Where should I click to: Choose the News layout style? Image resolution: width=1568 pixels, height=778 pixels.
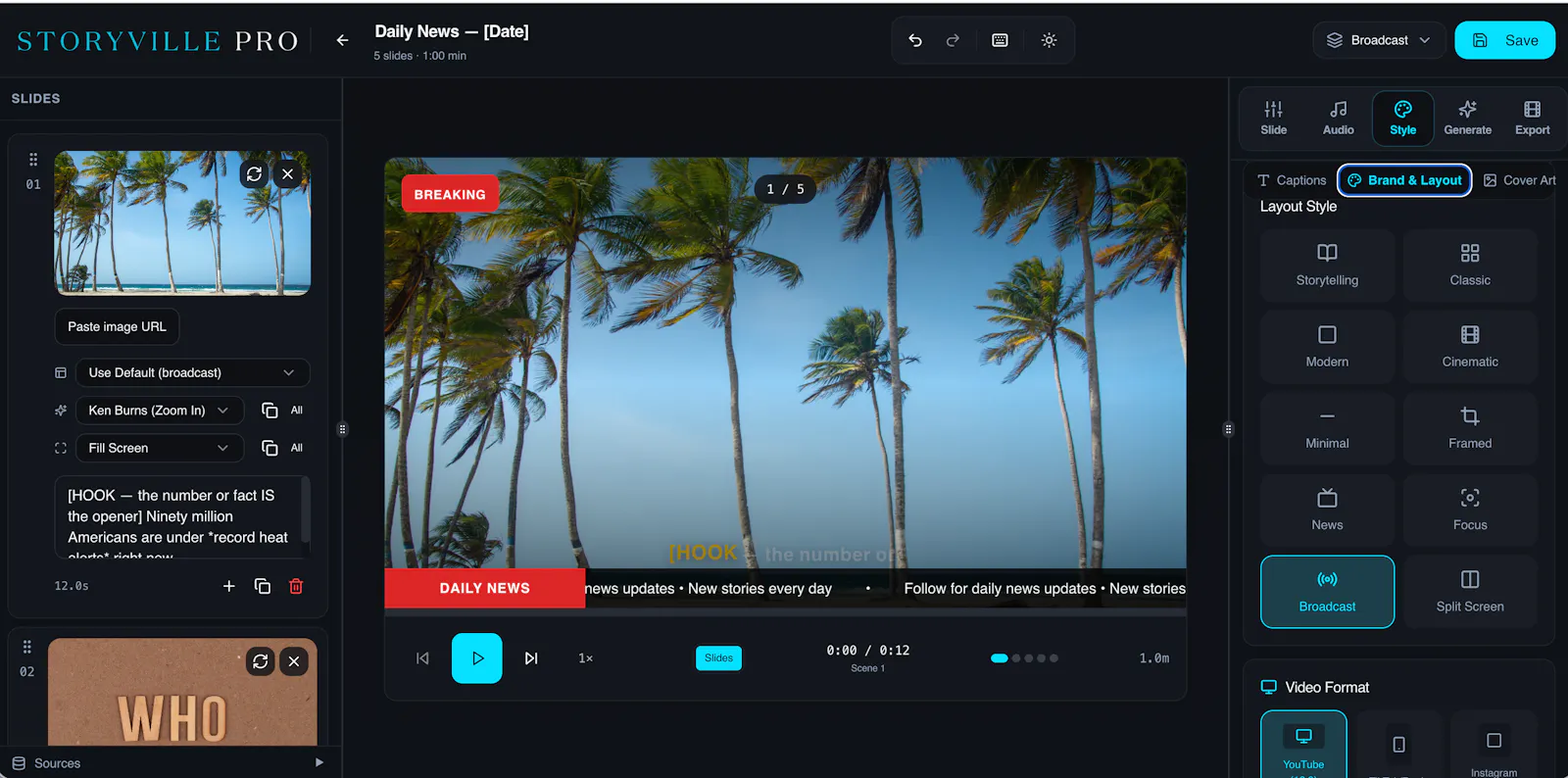click(1327, 511)
